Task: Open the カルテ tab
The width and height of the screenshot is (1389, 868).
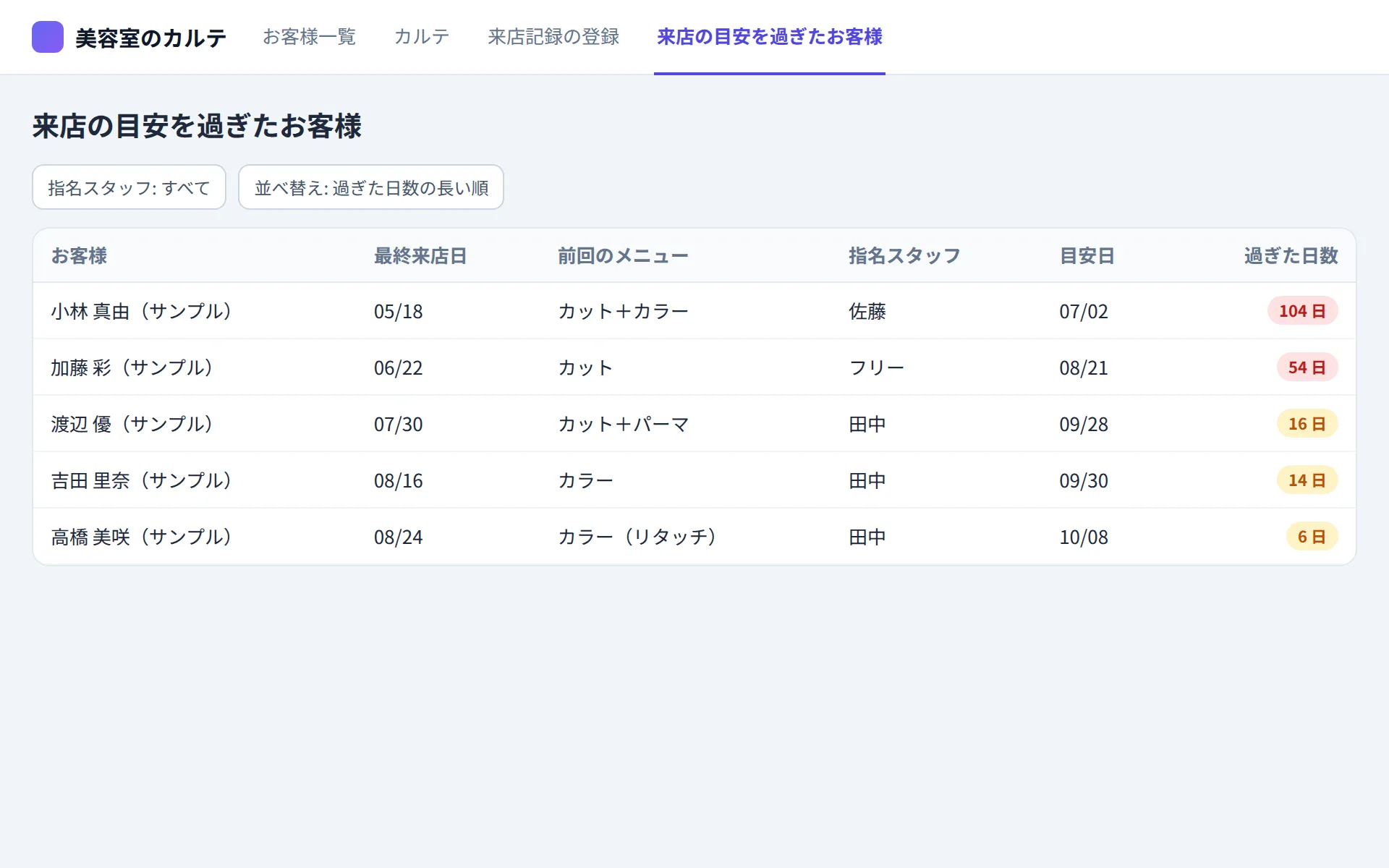Action: coord(422,37)
